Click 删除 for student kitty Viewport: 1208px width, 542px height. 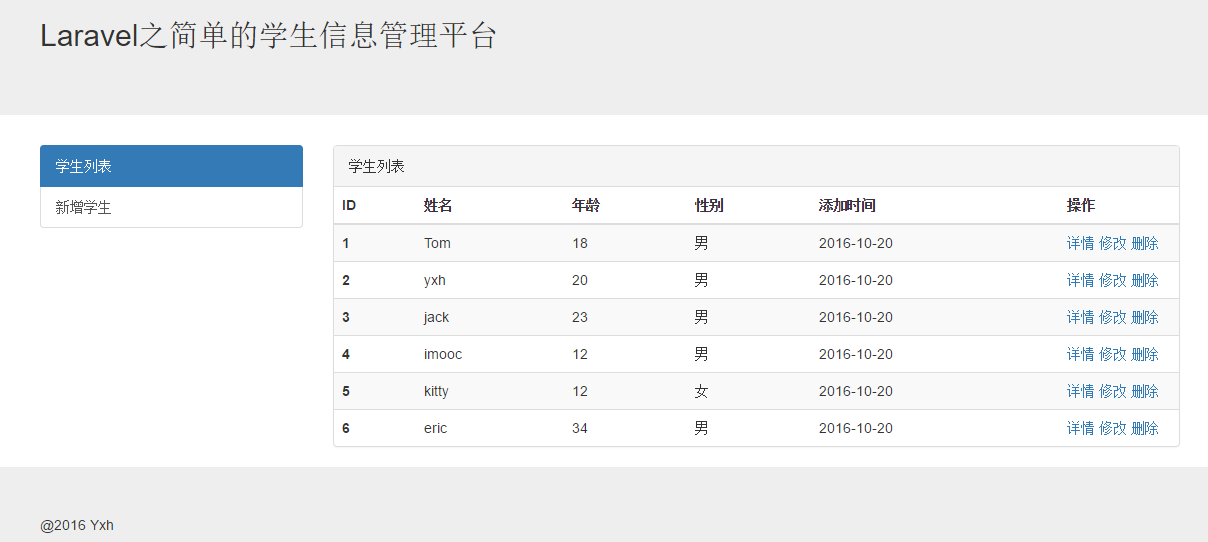point(1145,391)
